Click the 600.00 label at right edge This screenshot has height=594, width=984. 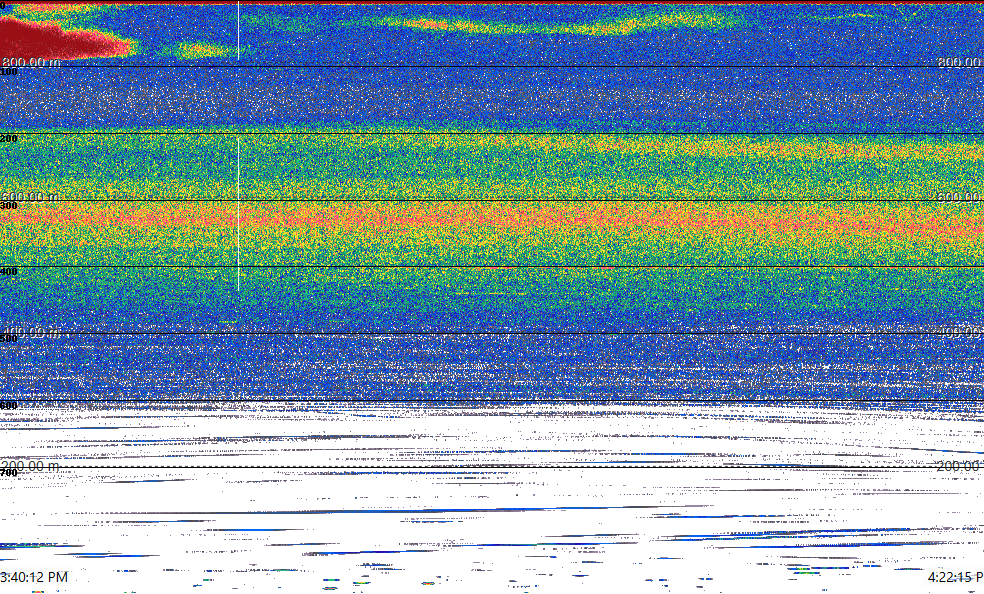pyautogui.click(x=960, y=196)
